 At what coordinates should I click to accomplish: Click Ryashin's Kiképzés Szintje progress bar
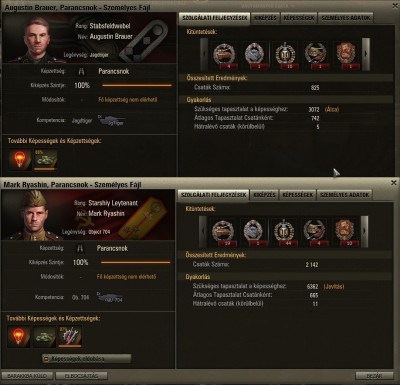[x=136, y=262]
